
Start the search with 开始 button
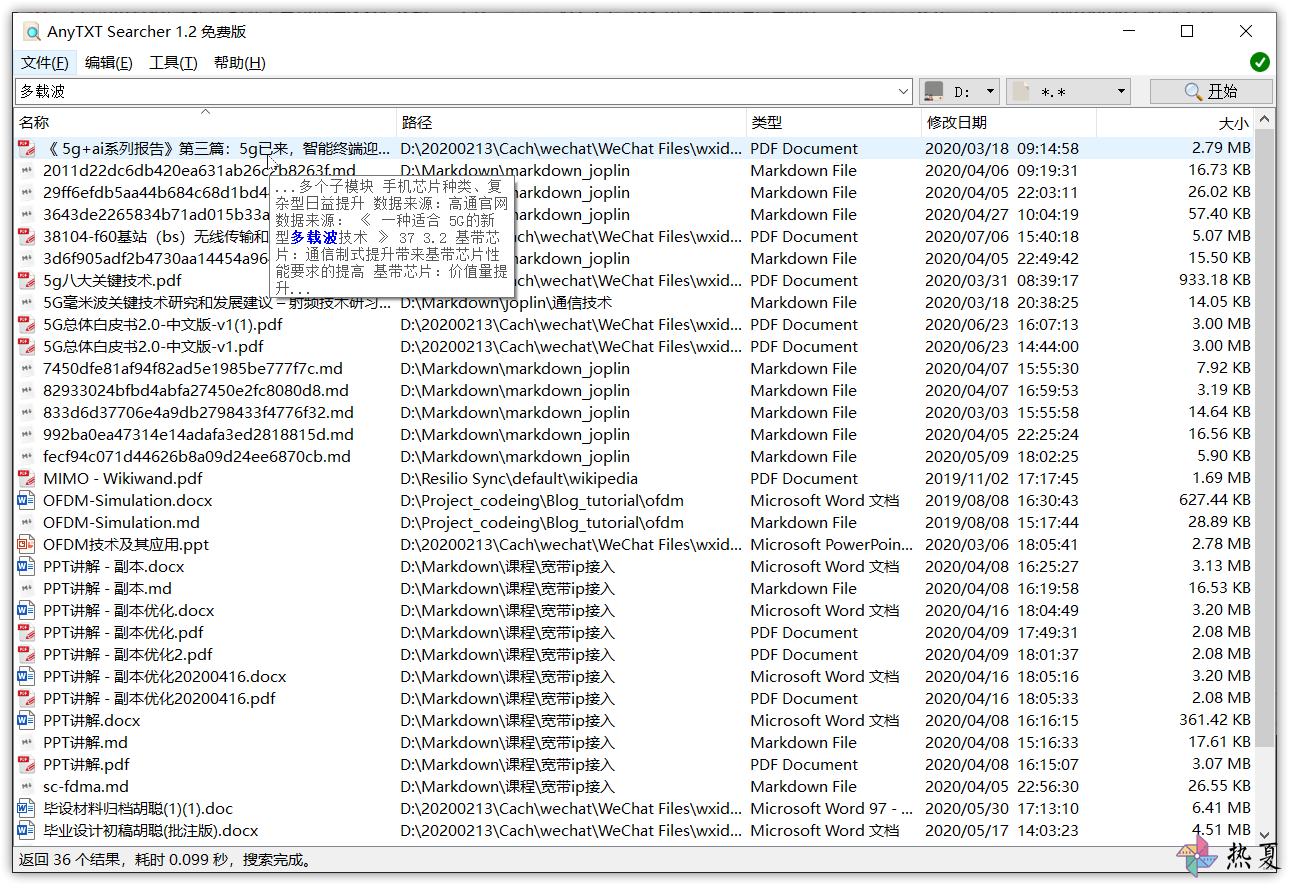(1211, 92)
